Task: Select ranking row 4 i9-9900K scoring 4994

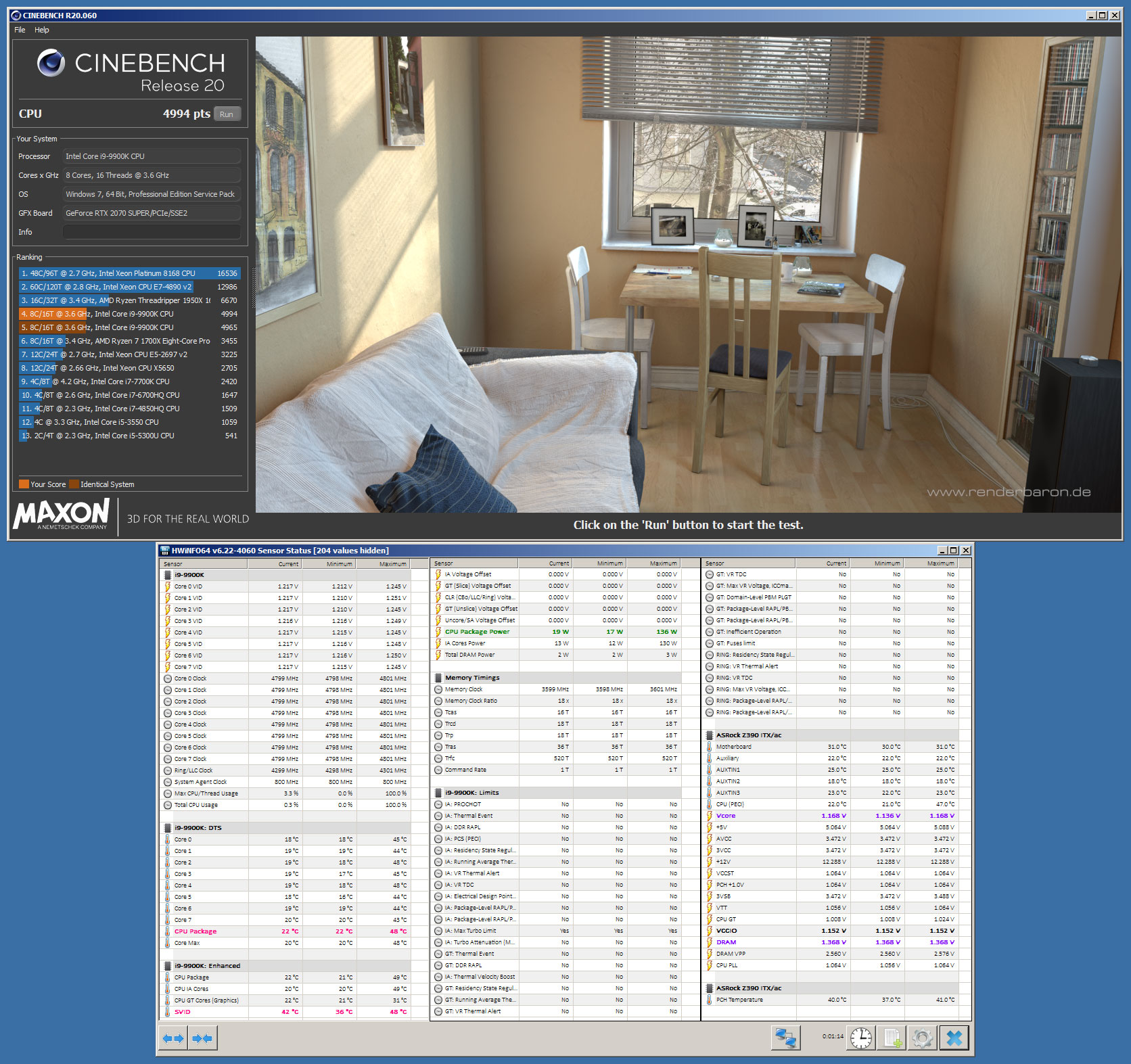Action: click(x=129, y=314)
